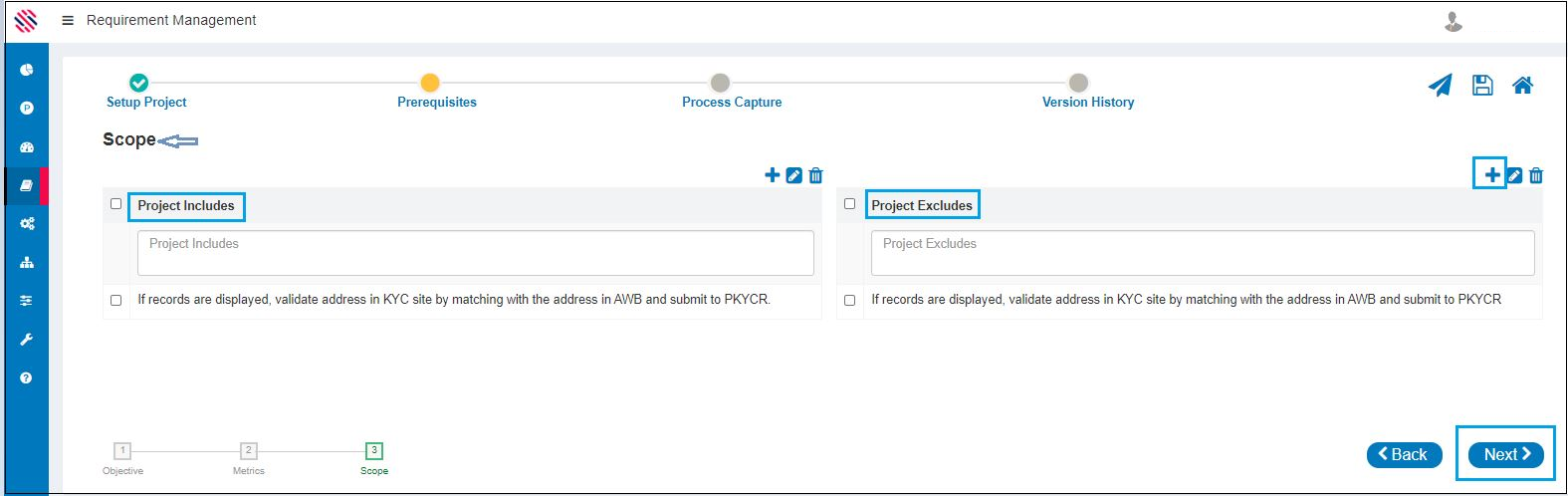Check the first row under Project Includes

tap(115, 300)
